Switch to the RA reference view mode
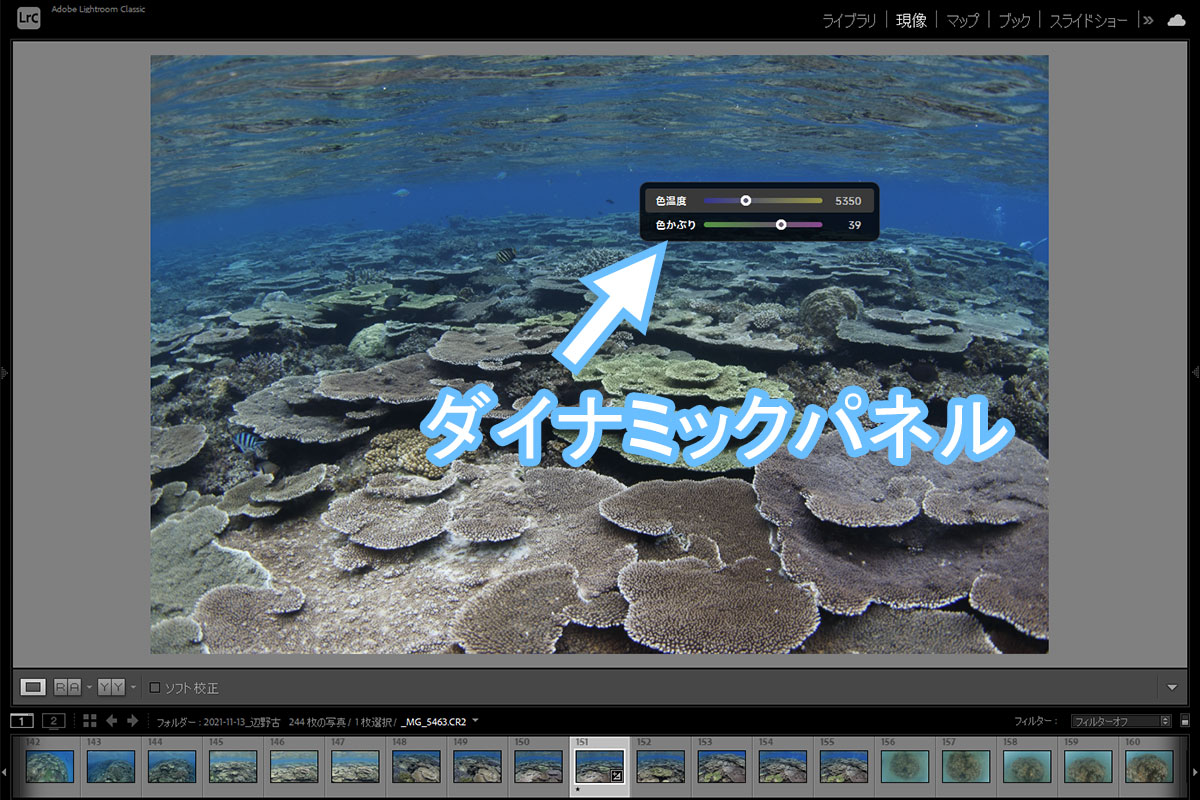Screen dimensions: 1200x800 coord(68,687)
